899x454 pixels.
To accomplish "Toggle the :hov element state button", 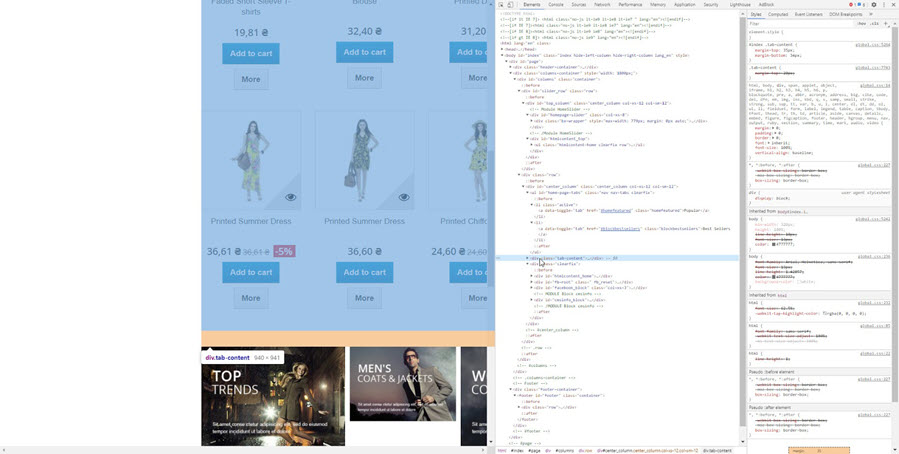I will pos(862,24).
